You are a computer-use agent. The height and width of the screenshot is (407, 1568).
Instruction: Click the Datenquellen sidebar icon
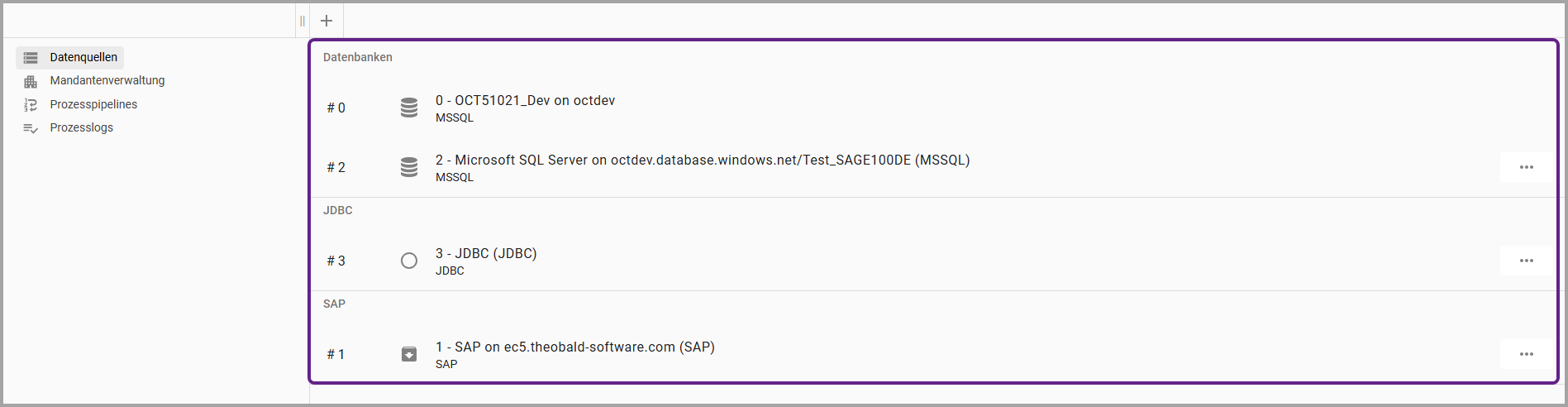(x=31, y=58)
